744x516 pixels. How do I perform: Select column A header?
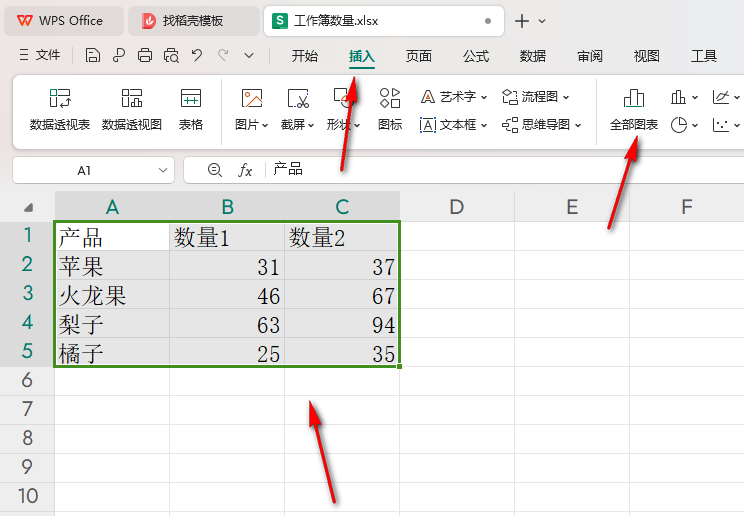[x=112, y=207]
